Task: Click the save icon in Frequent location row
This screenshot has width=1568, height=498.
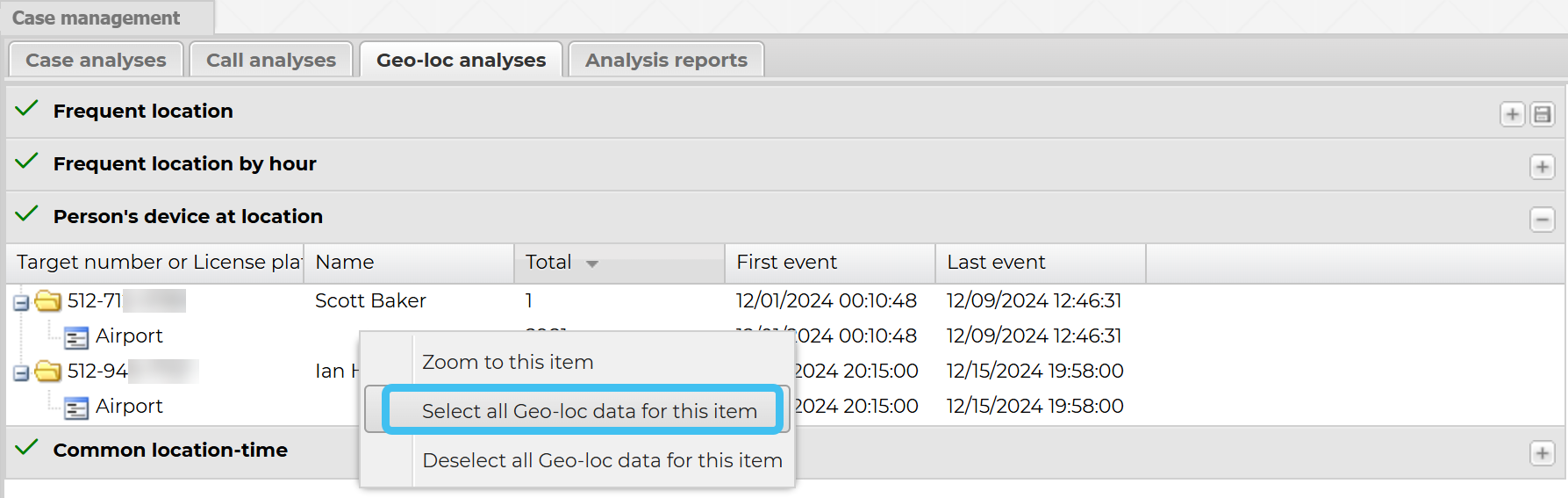Action: coord(1542,114)
